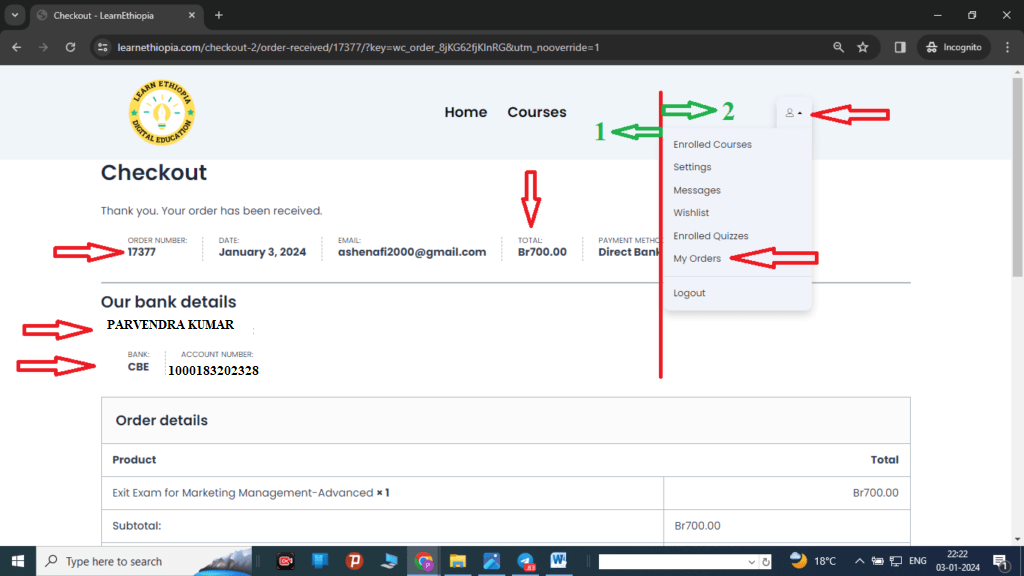This screenshot has height=576, width=1024.
Task: Restore down the Chrome window
Action: [x=972, y=15]
